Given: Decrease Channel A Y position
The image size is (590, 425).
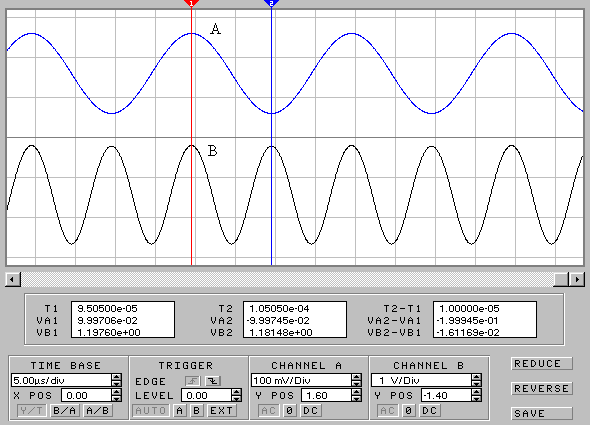Looking at the screenshot, I should coord(356,399).
